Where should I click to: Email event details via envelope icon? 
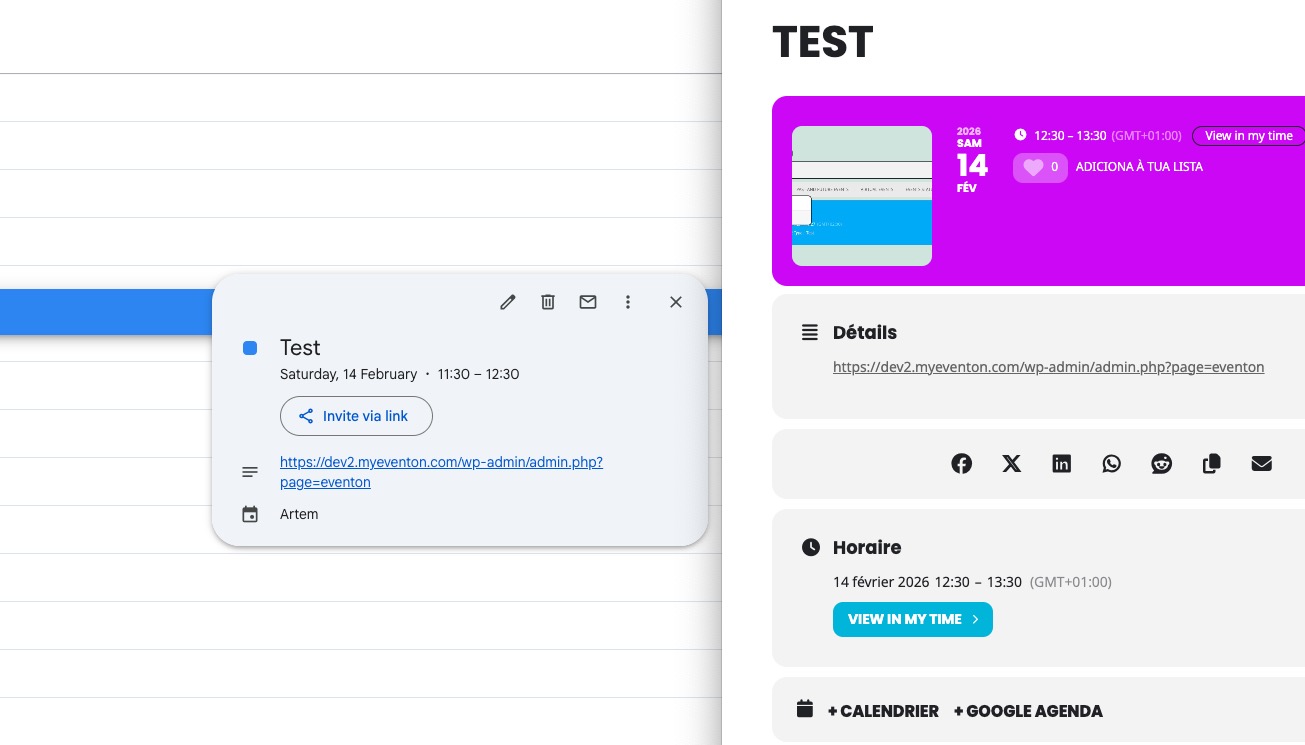[x=588, y=302]
